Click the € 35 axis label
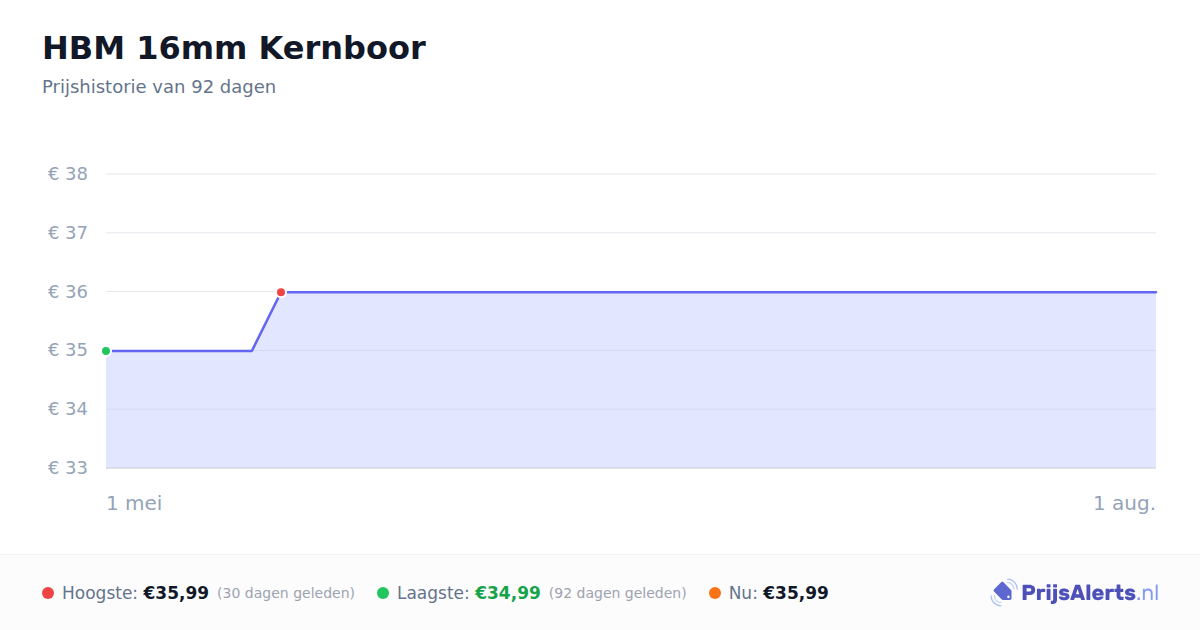 [x=68, y=350]
